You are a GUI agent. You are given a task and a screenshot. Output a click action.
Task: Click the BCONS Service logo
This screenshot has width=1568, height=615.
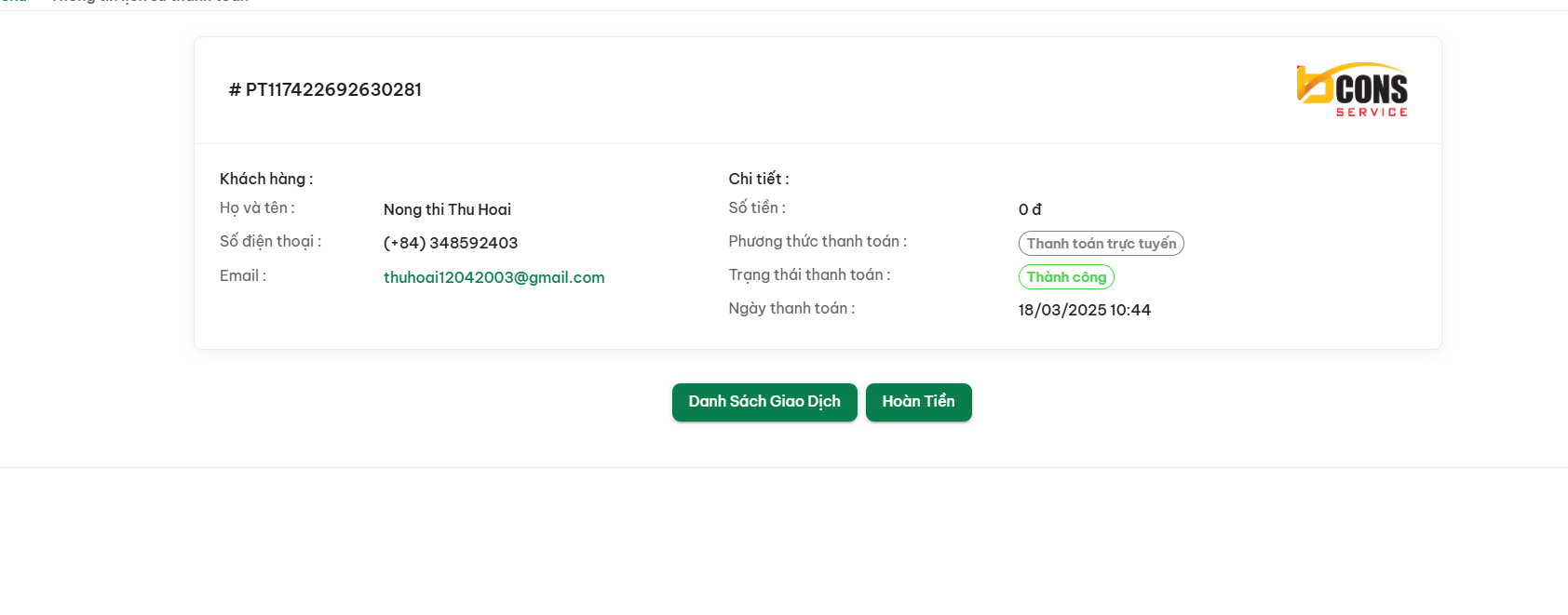coord(1352,90)
